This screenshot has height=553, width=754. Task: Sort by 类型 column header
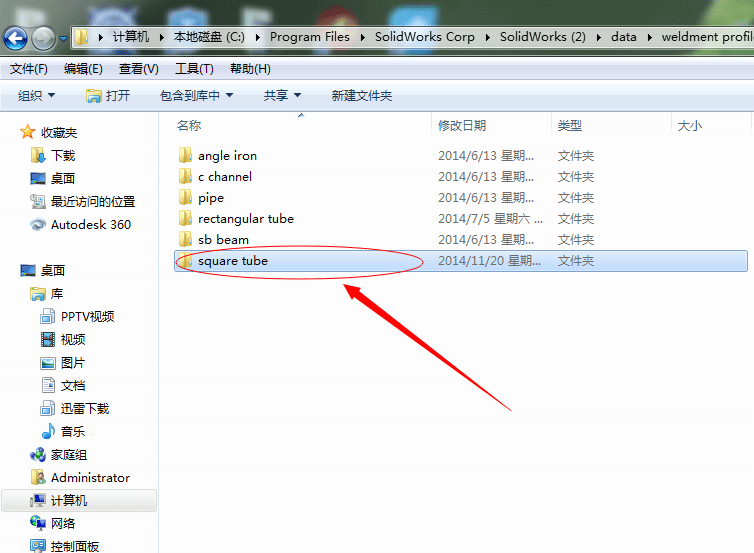[x=569, y=126]
